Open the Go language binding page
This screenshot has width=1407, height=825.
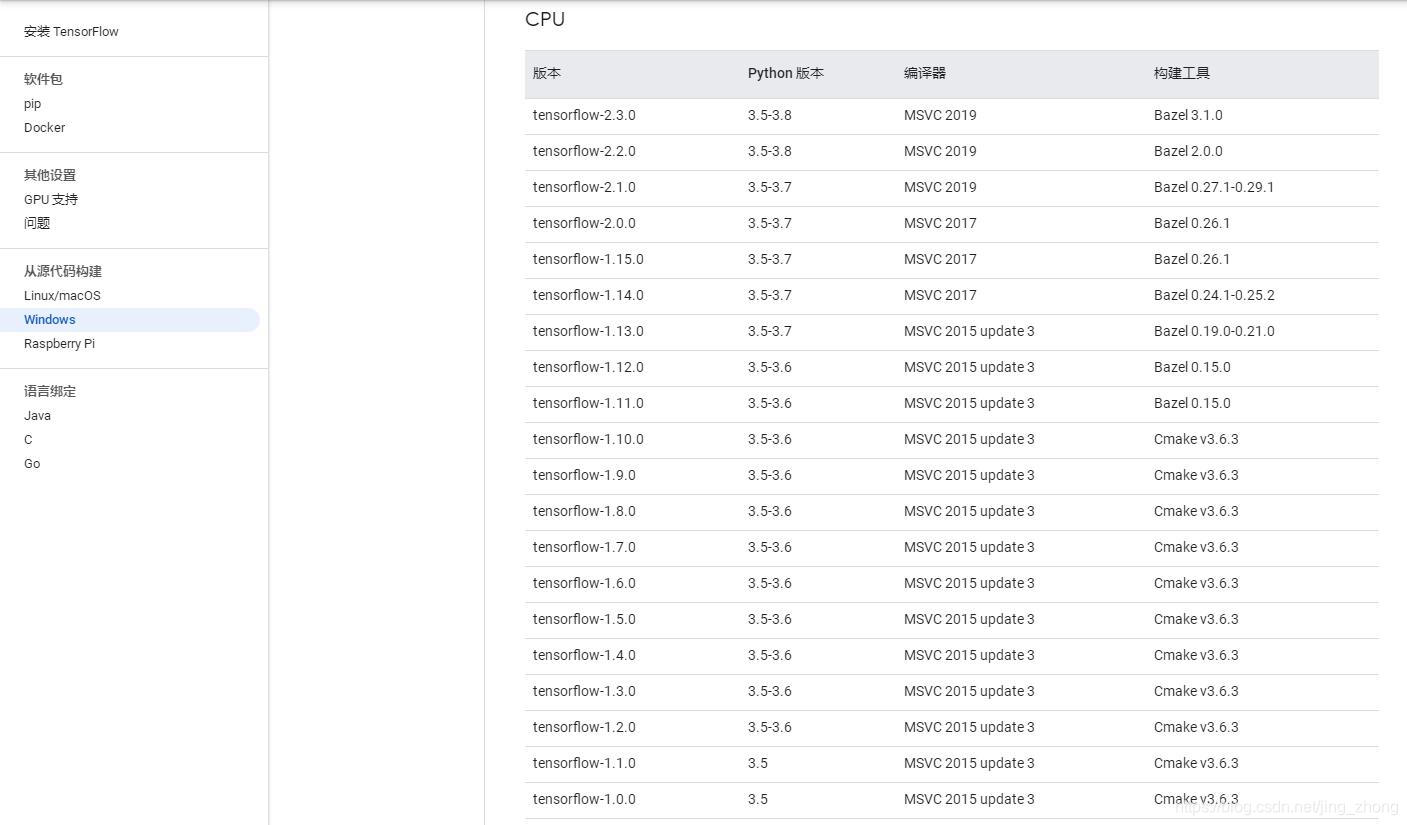[x=32, y=463]
